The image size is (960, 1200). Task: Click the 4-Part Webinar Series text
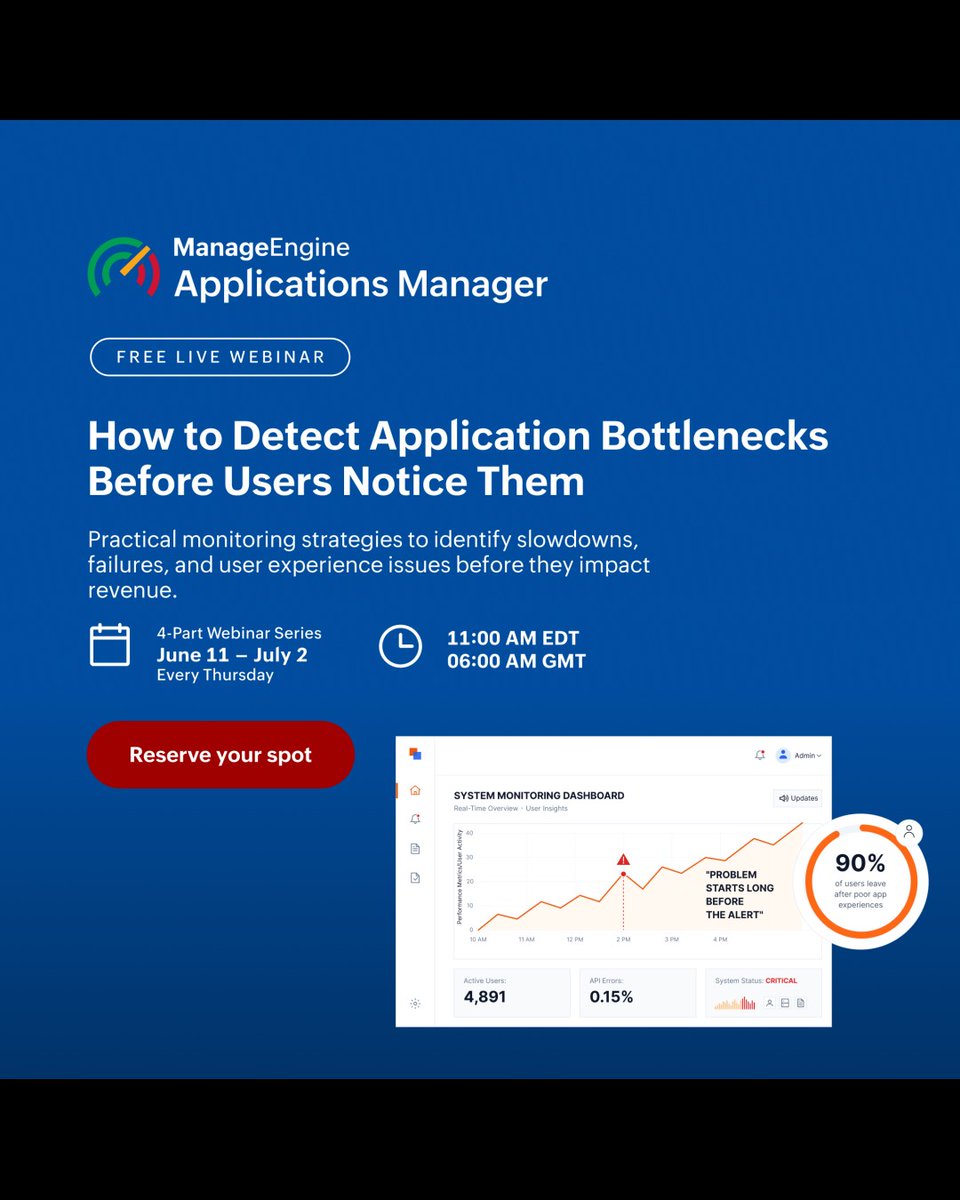pyautogui.click(x=239, y=634)
